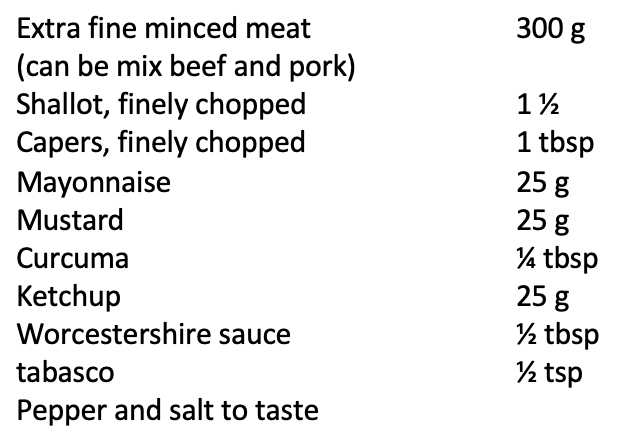Click the word 'Mayonnaise'
626x446 pixels.
coord(94,183)
